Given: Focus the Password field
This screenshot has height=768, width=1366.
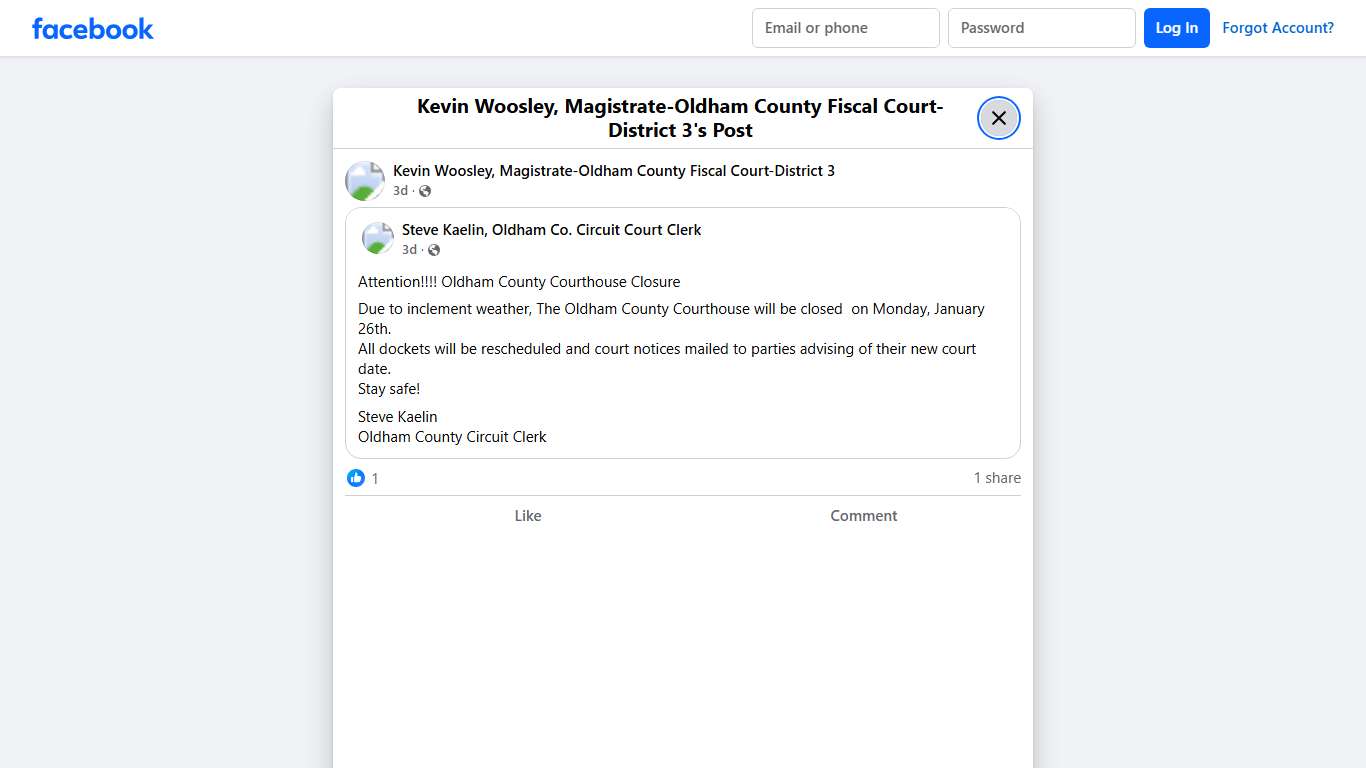Looking at the screenshot, I should pos(1041,28).
